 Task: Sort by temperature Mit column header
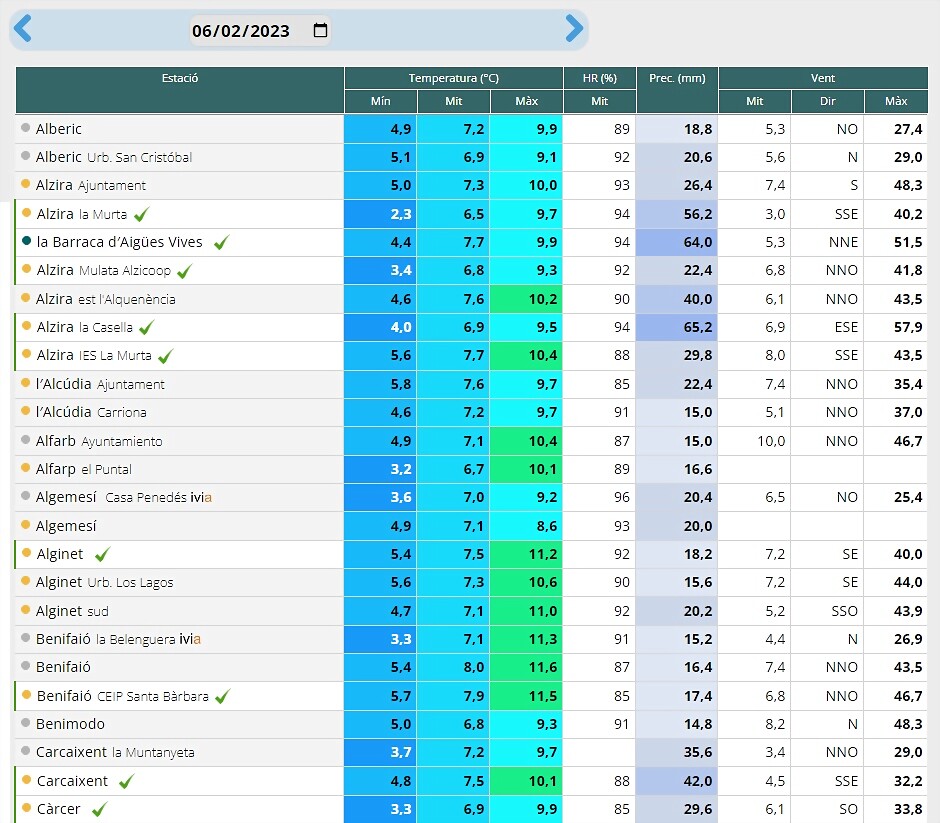pos(454,101)
